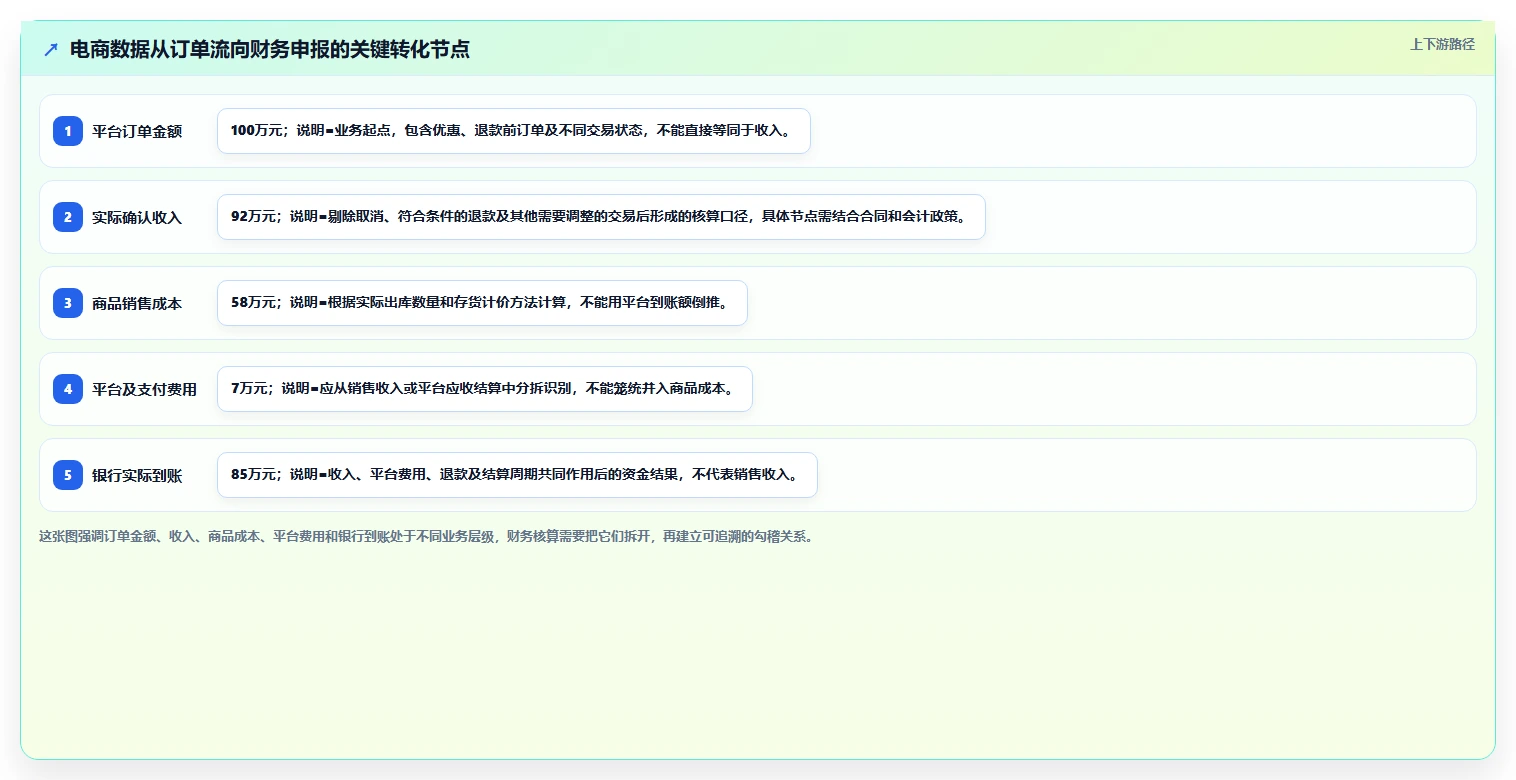Select step number badge 4
Screen dimensions: 1516x780
tap(68, 389)
